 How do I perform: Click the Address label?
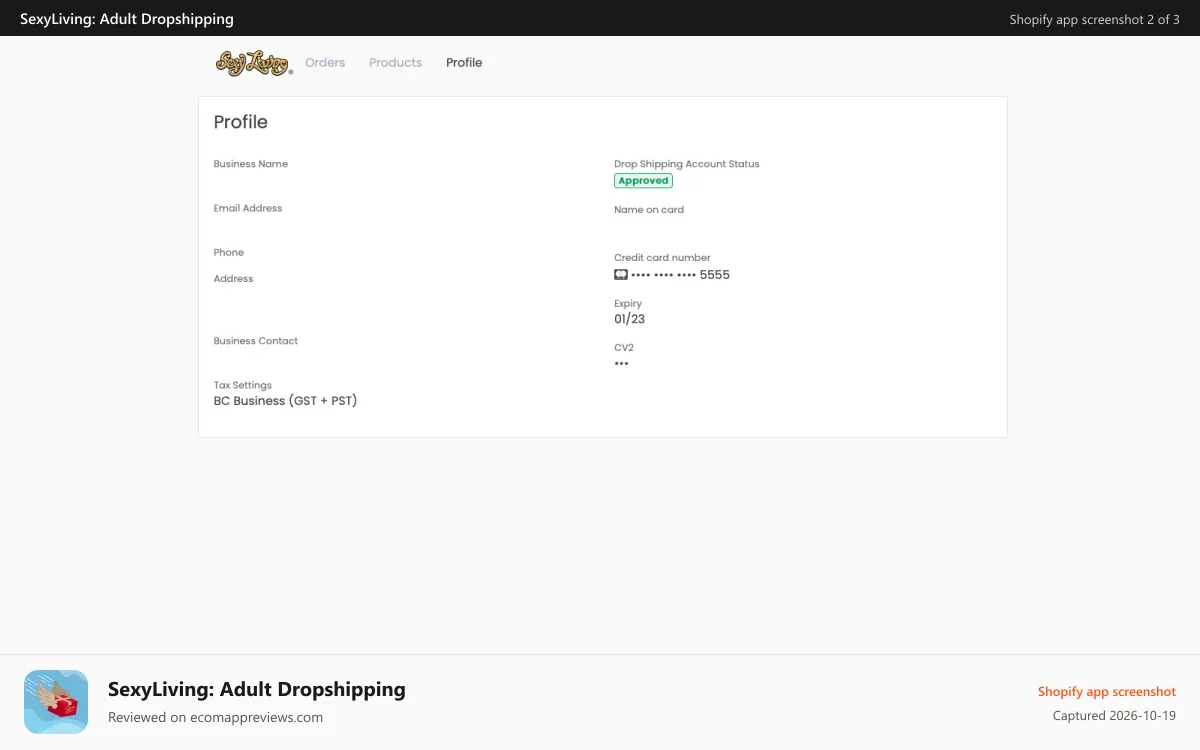tap(234, 278)
